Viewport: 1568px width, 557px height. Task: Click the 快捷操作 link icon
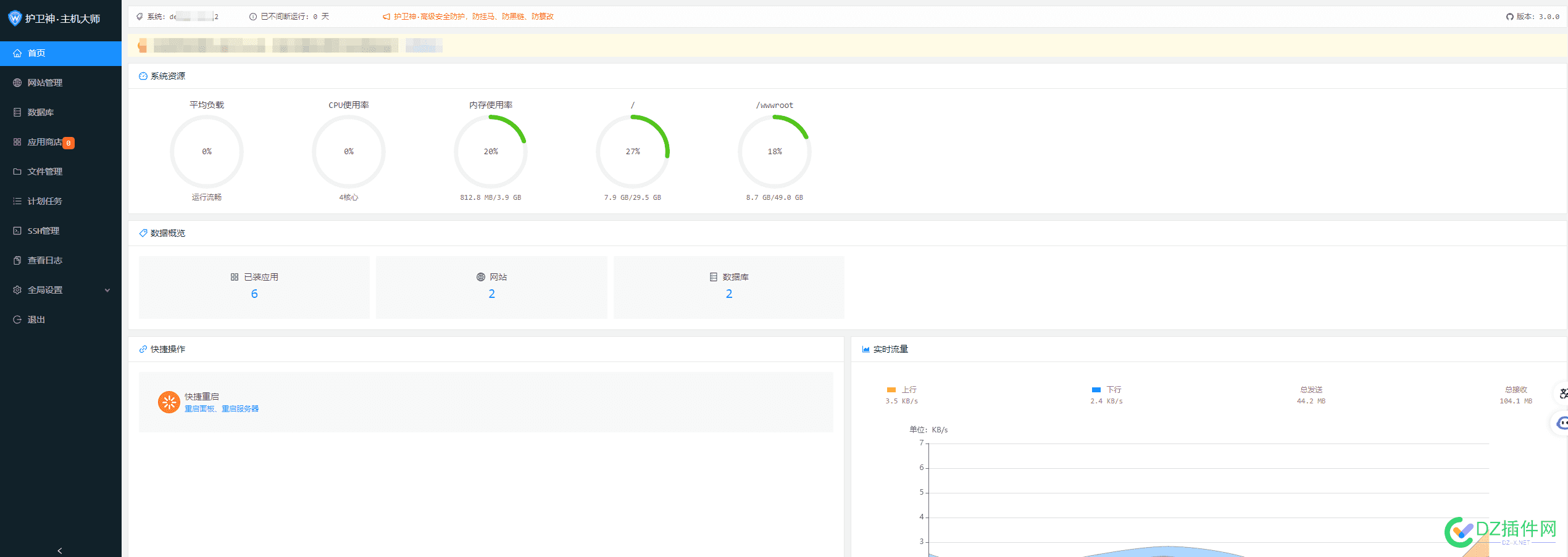(x=143, y=349)
